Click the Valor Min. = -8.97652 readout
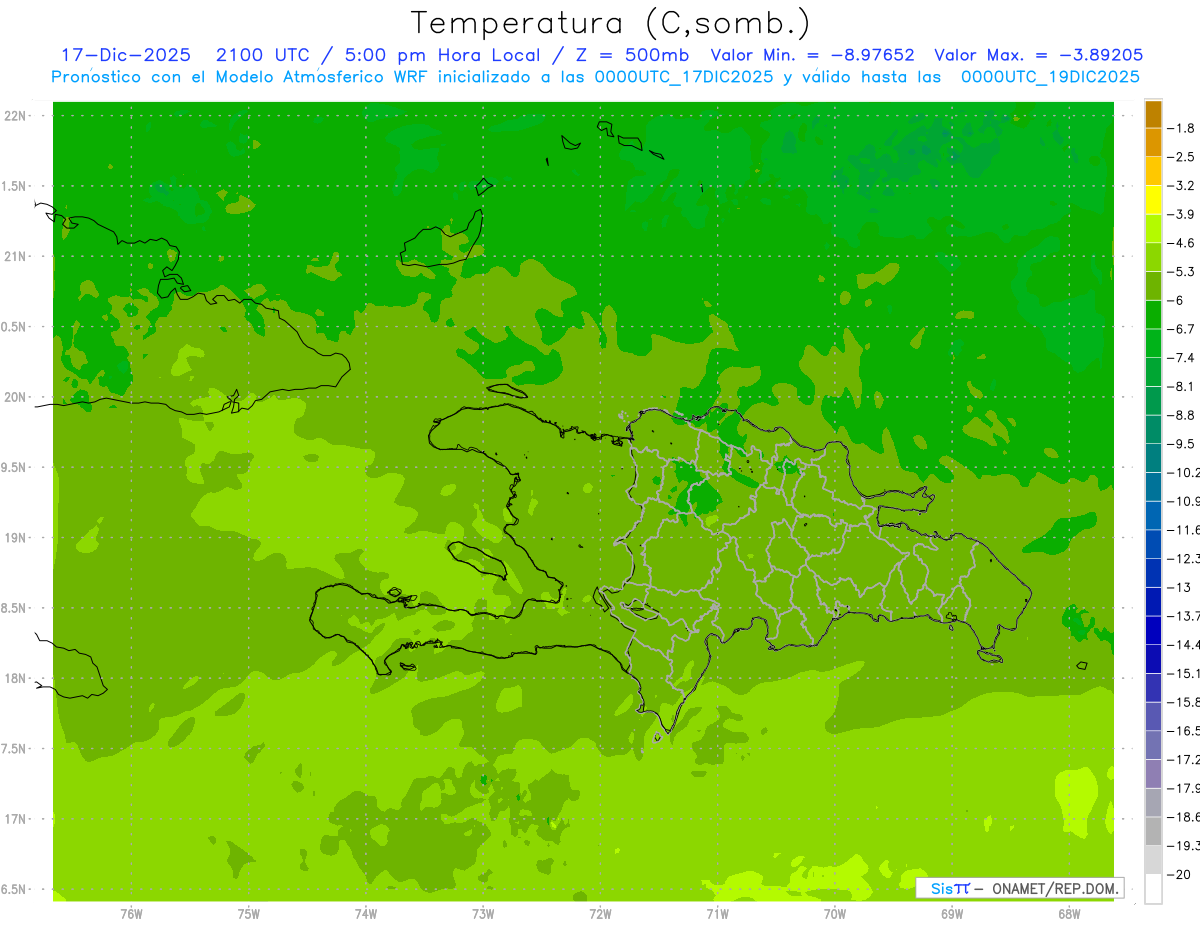Viewport: 1200px width, 927px height. pos(812,55)
